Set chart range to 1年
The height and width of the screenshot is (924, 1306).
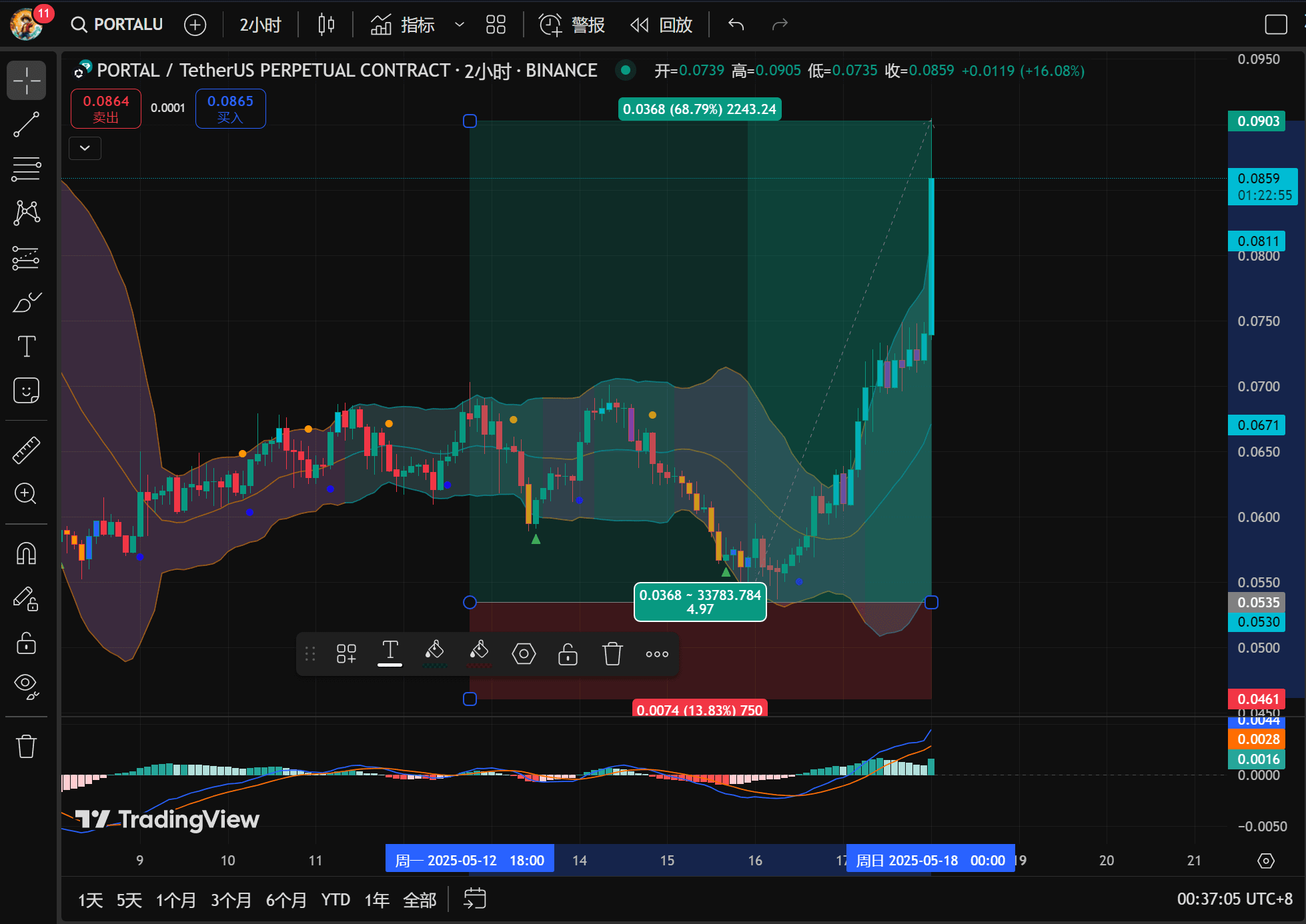point(377,900)
